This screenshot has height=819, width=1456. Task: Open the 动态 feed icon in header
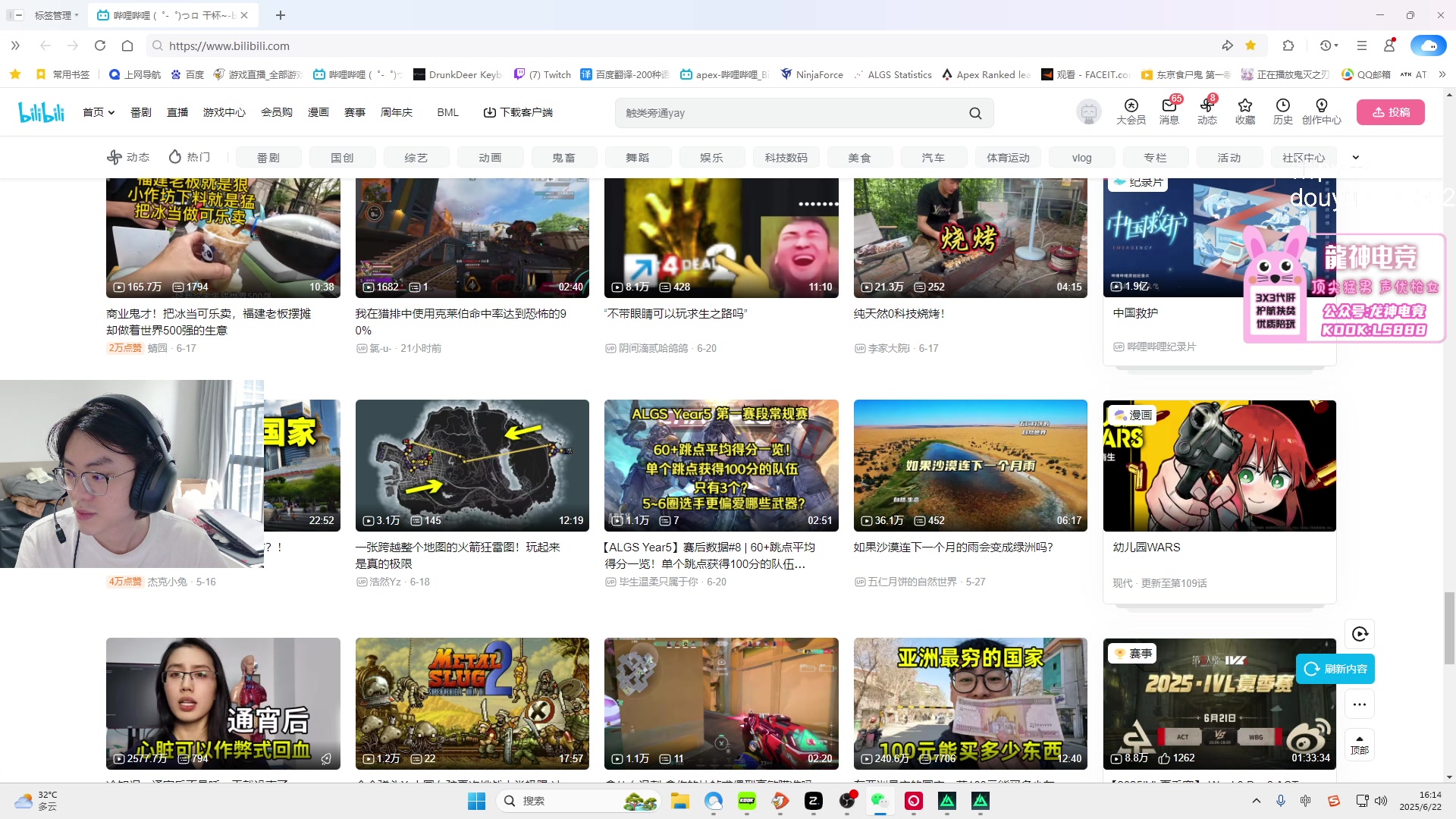click(x=1207, y=111)
